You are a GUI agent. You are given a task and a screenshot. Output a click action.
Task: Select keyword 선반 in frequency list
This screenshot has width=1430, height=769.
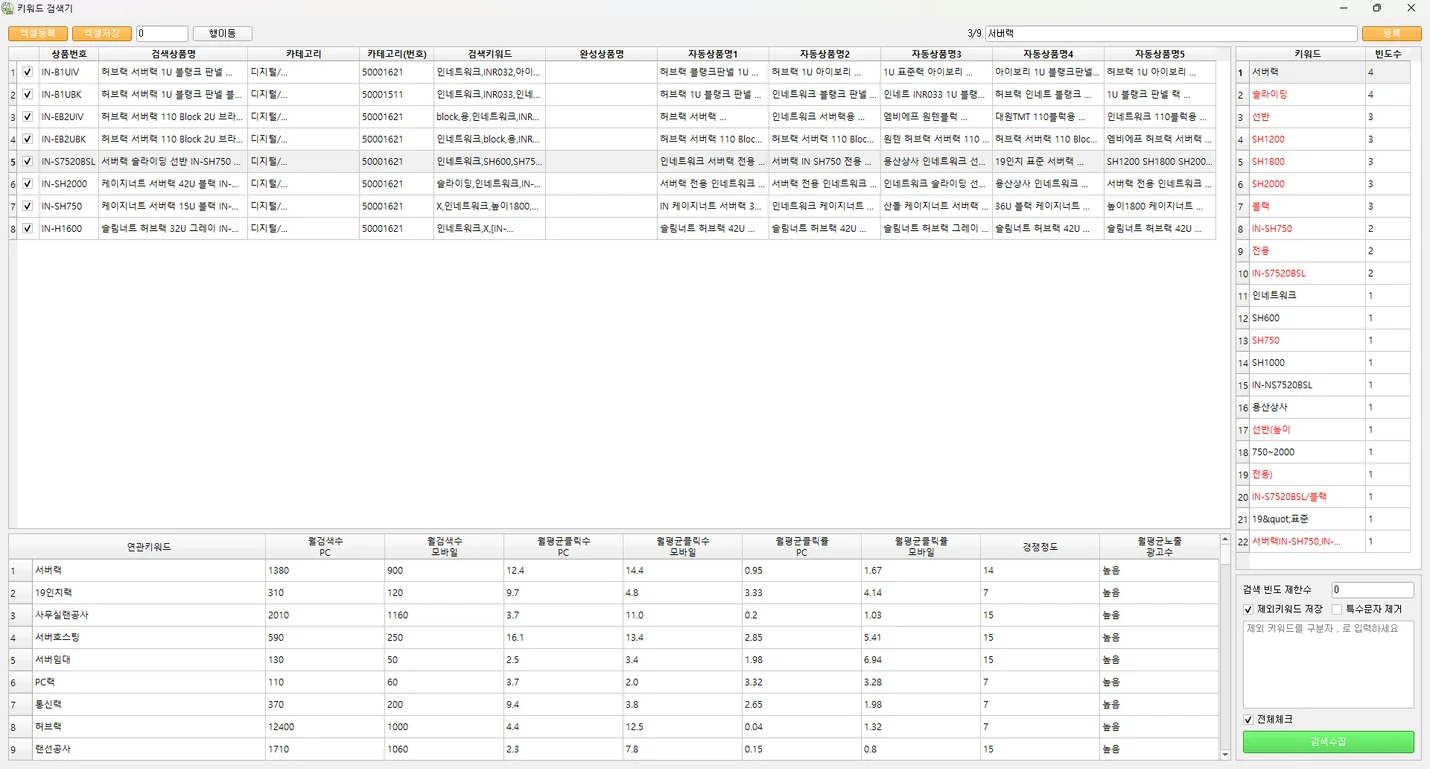pos(1307,117)
